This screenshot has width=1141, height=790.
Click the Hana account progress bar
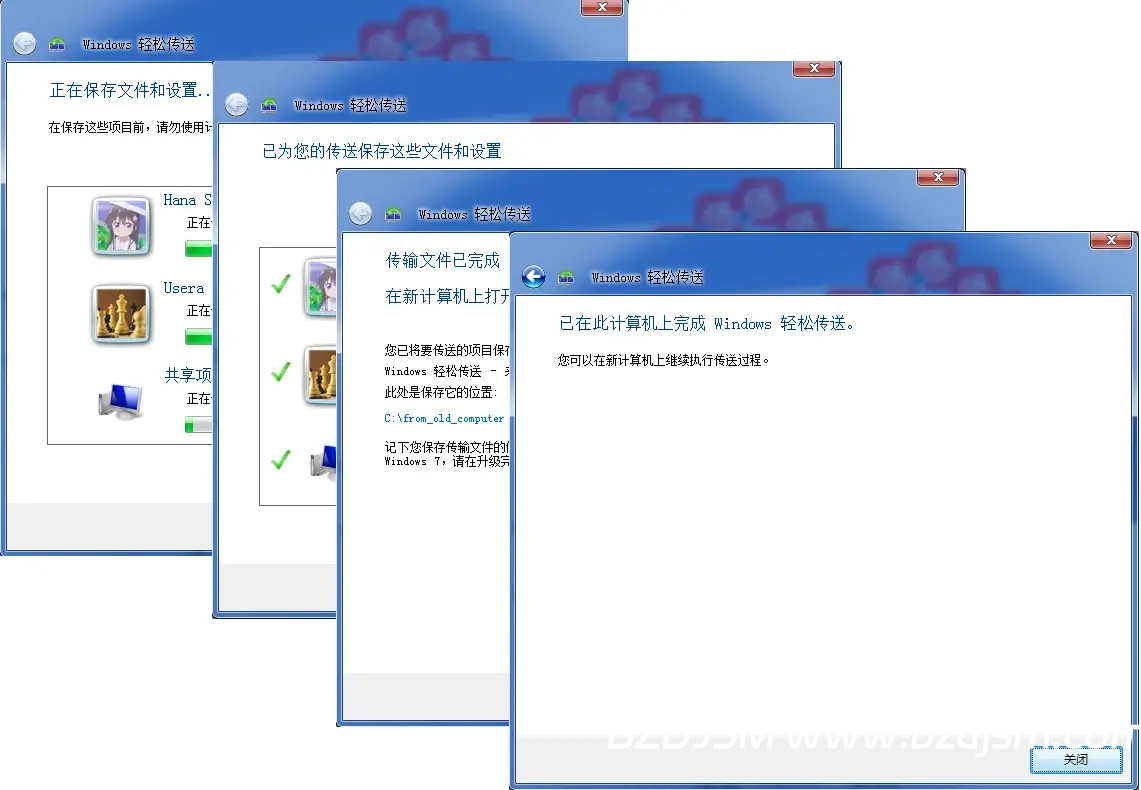[x=199, y=250]
